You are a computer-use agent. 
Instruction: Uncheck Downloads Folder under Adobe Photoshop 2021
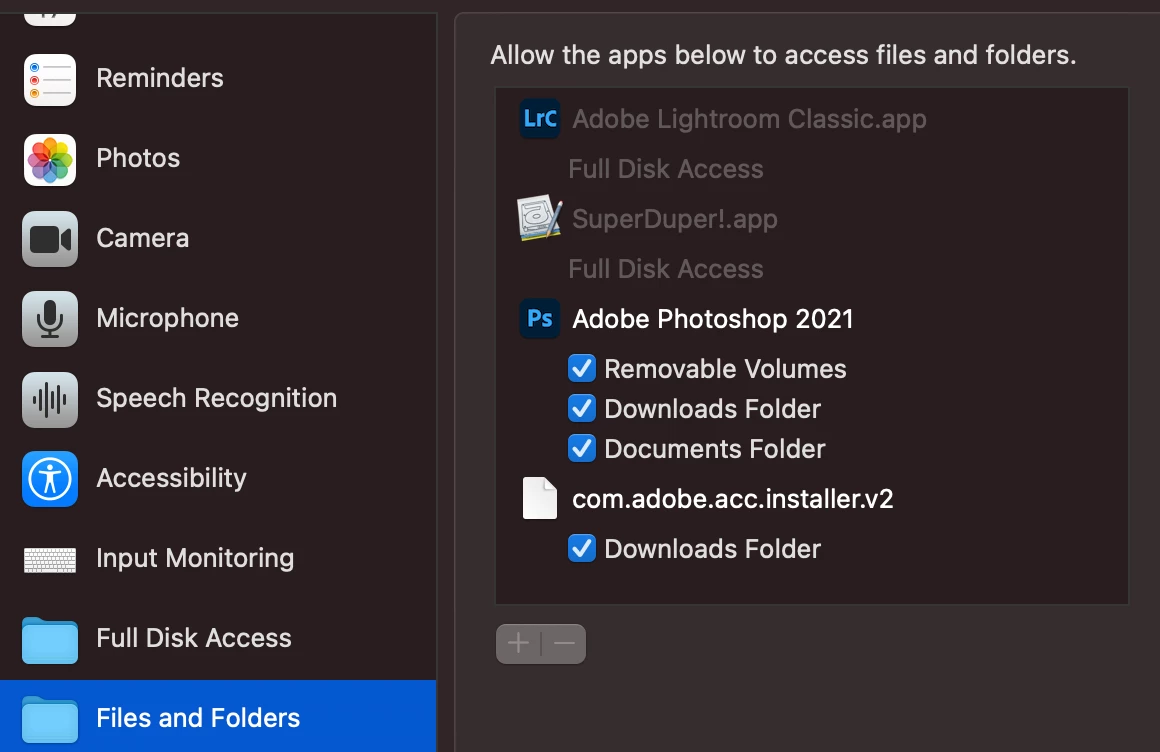click(x=581, y=408)
